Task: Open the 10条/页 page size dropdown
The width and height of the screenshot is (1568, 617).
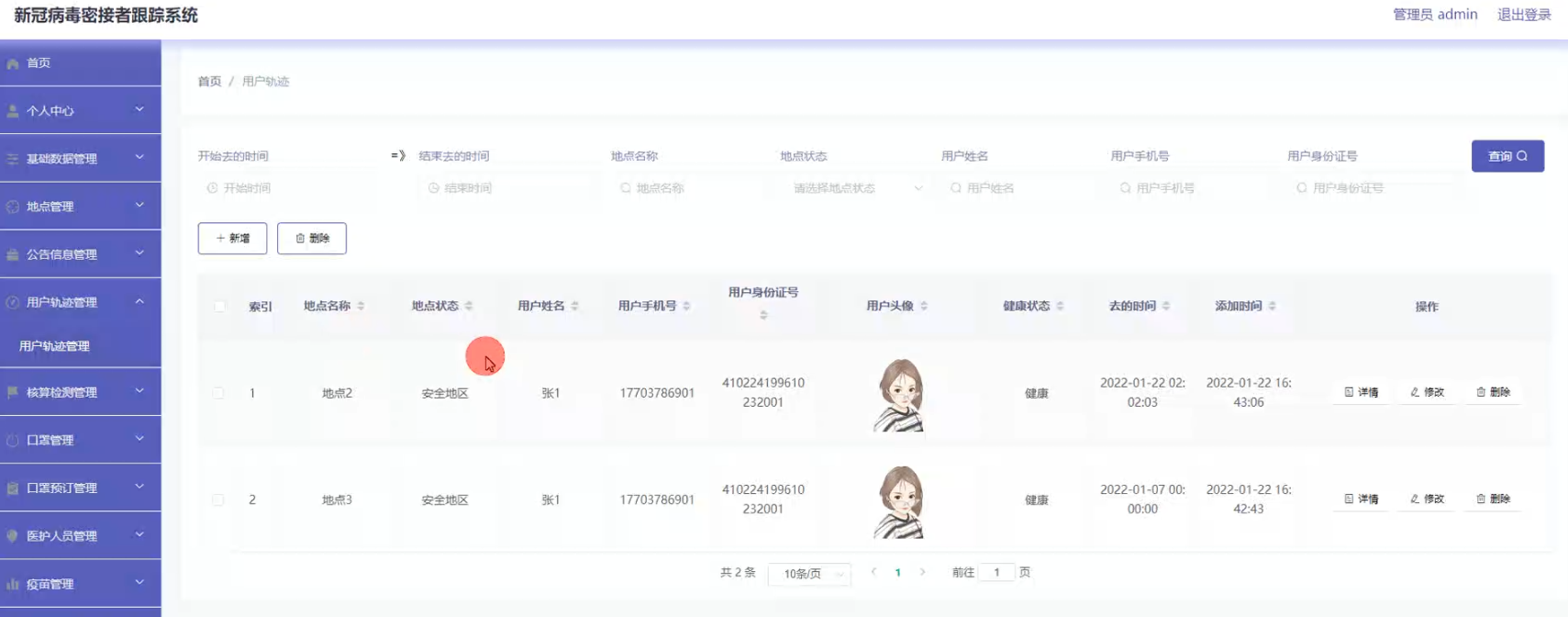Action: tap(809, 574)
